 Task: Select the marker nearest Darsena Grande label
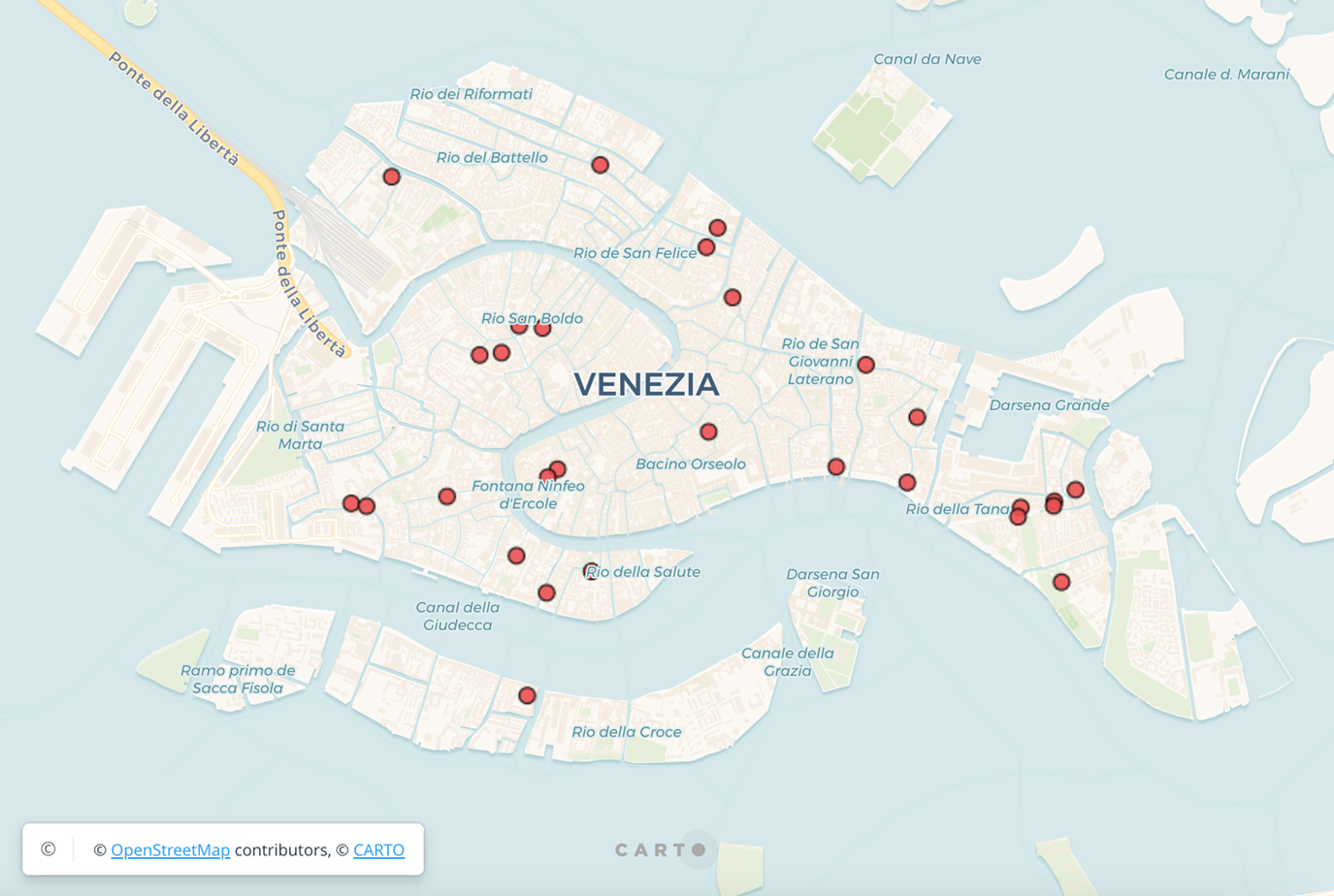(1075, 490)
